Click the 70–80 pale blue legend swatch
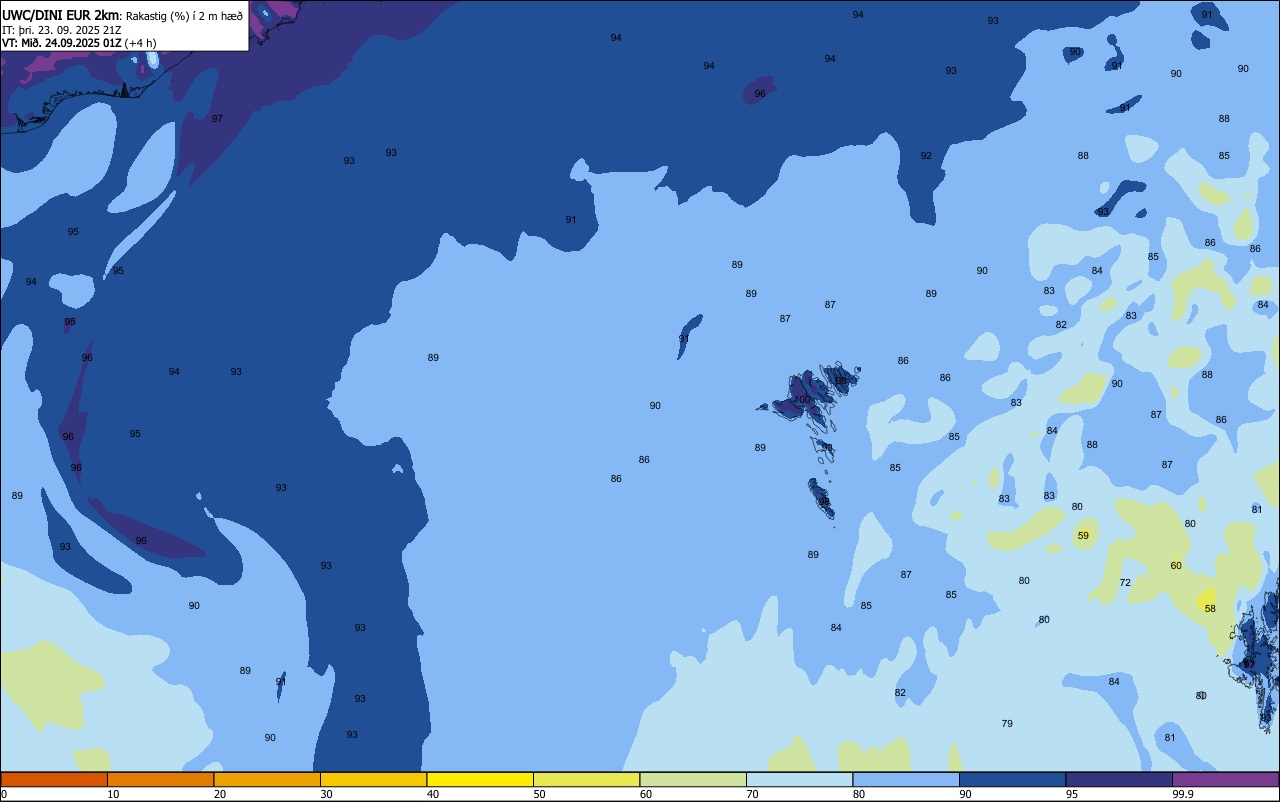Viewport: 1280px width, 802px height. coord(799,779)
